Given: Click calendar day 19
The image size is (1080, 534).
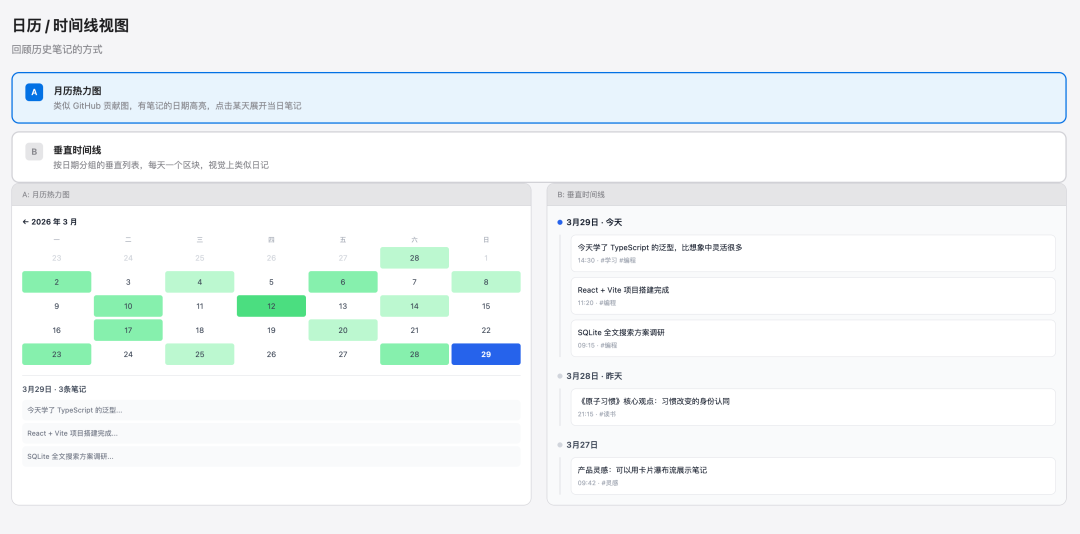Looking at the screenshot, I should click(271, 330).
